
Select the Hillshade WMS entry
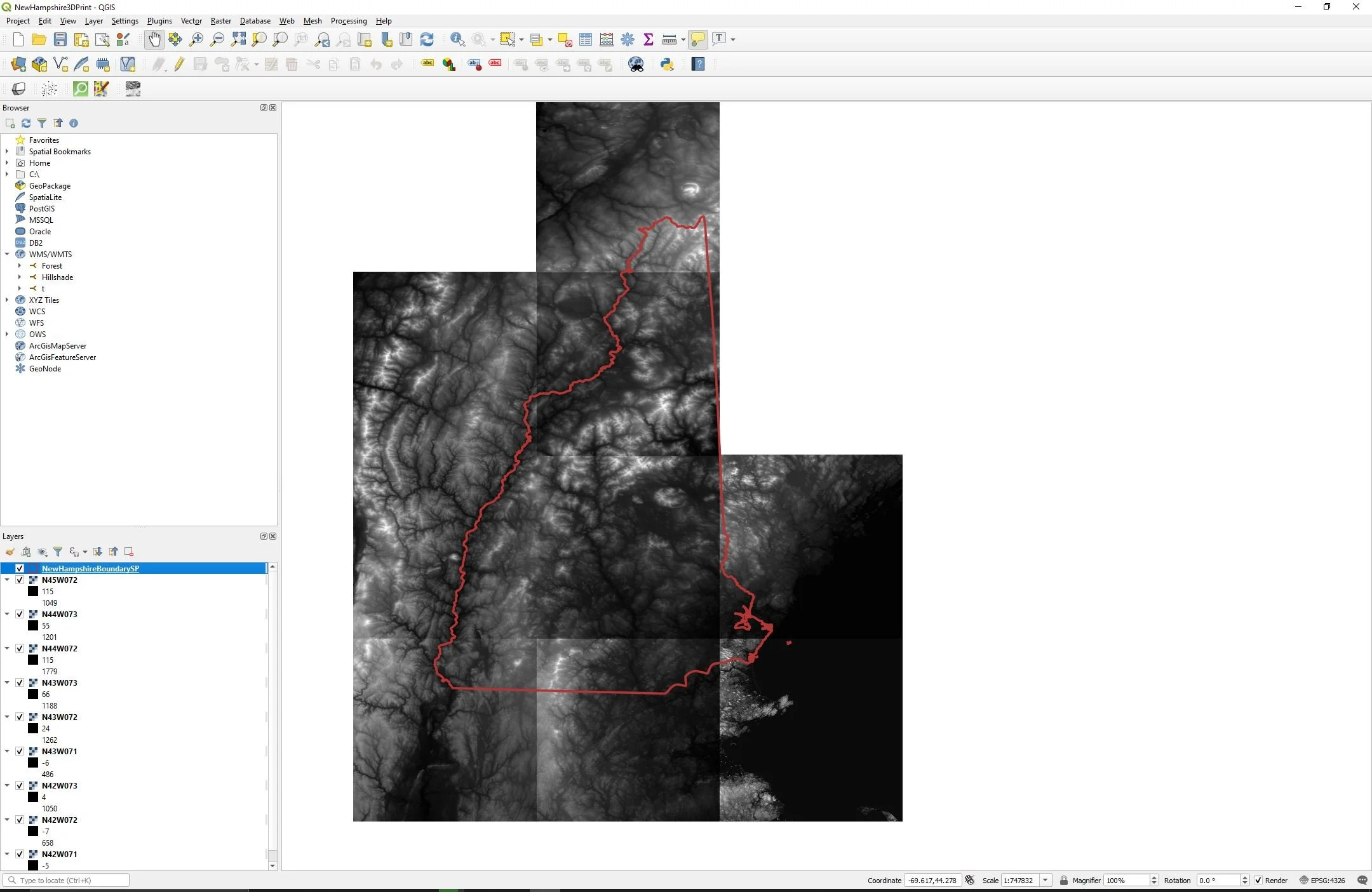point(57,277)
